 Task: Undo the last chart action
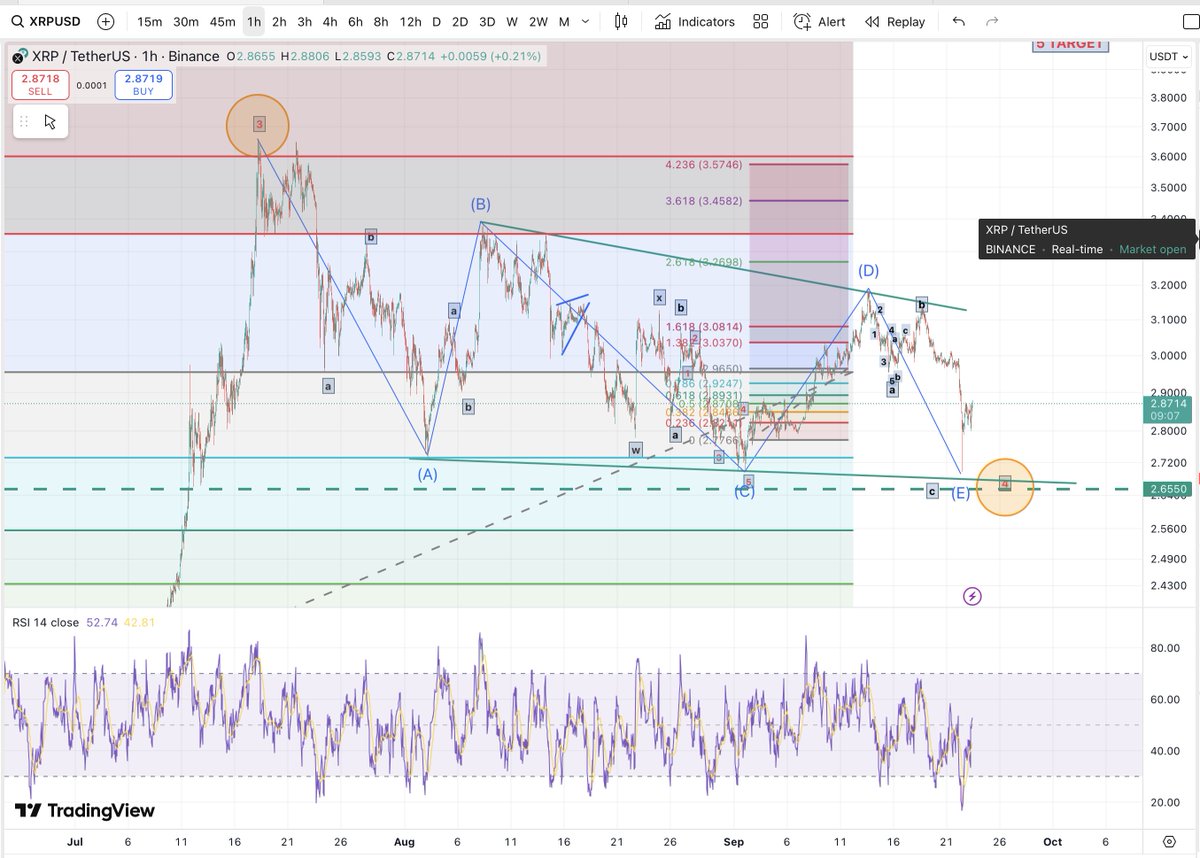pos(959,21)
